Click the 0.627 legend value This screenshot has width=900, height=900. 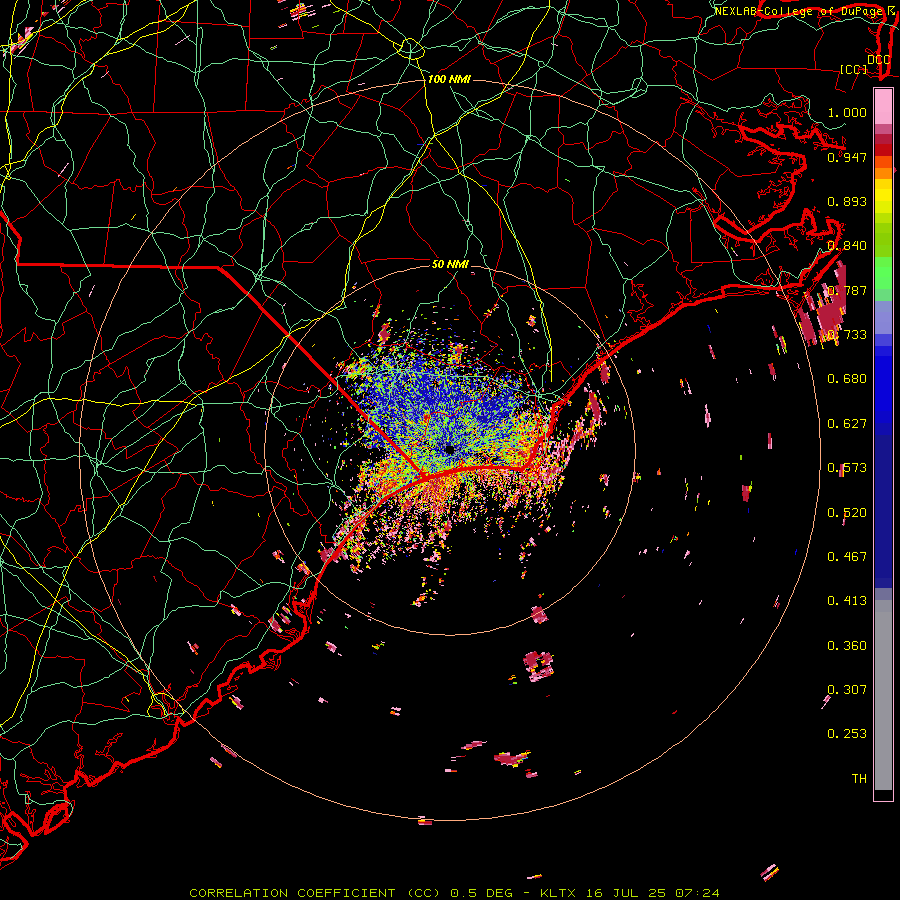(x=847, y=424)
